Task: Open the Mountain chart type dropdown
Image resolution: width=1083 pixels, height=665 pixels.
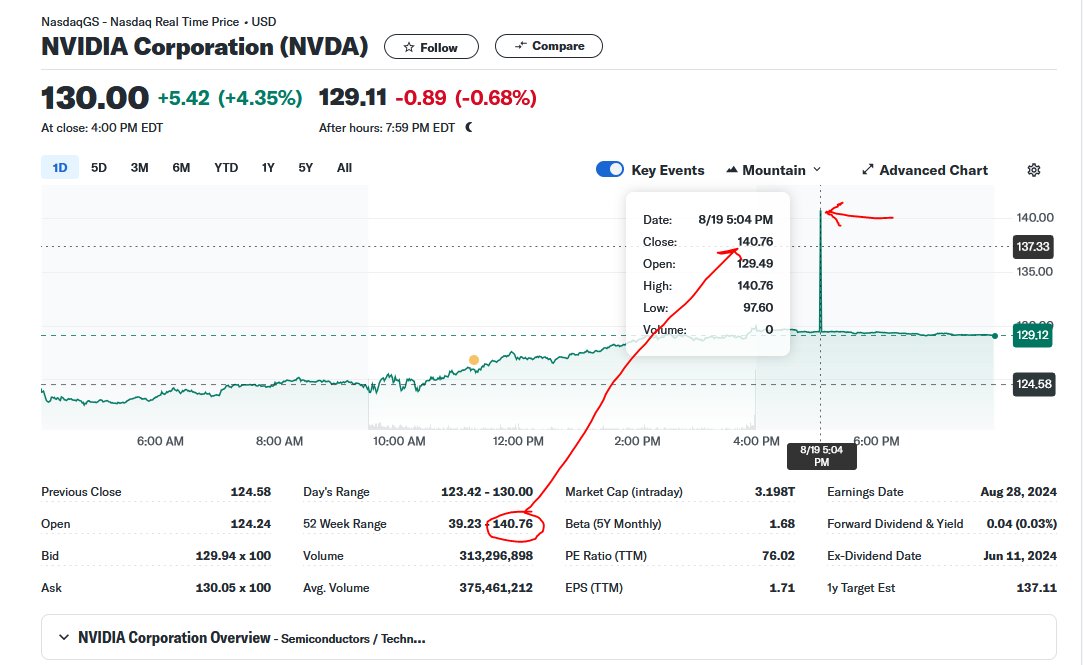Action: (774, 170)
